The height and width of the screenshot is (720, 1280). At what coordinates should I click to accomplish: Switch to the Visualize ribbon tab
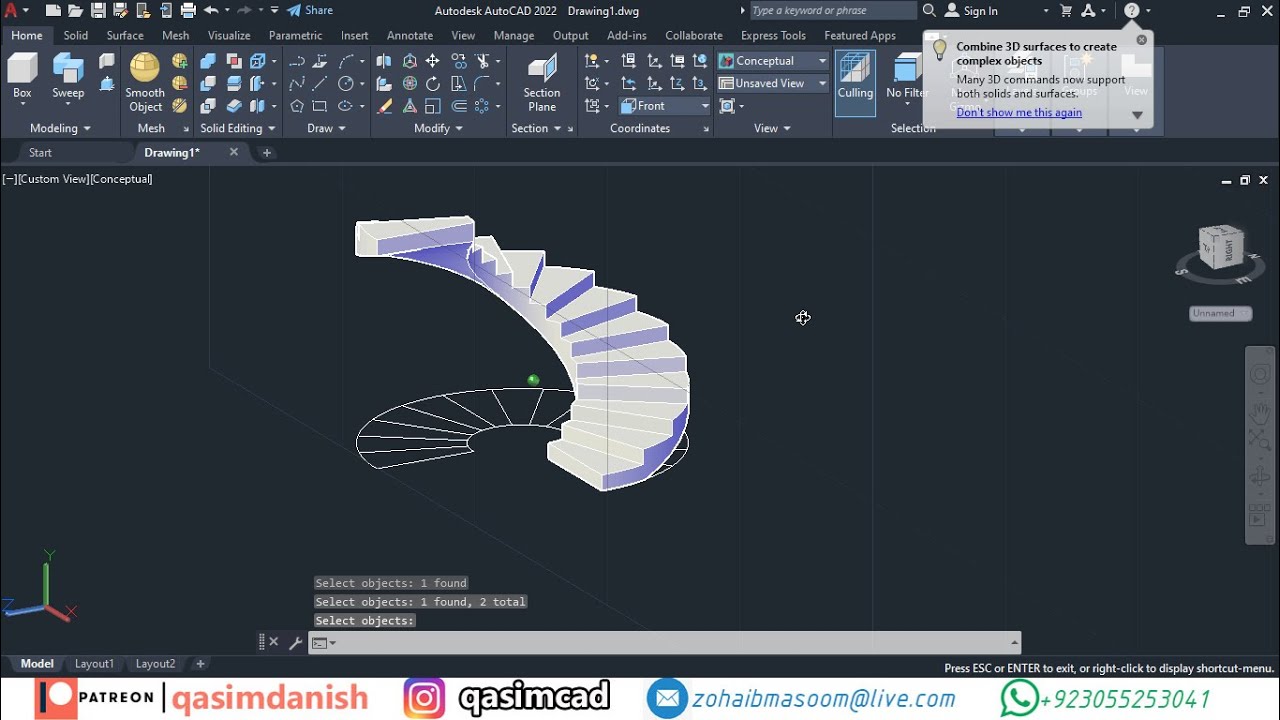point(229,36)
